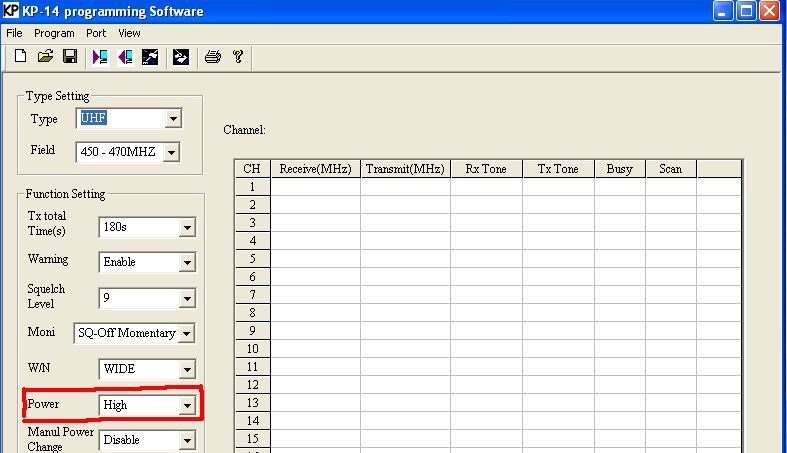Open the Port menu
The height and width of the screenshot is (453, 787).
pos(96,33)
